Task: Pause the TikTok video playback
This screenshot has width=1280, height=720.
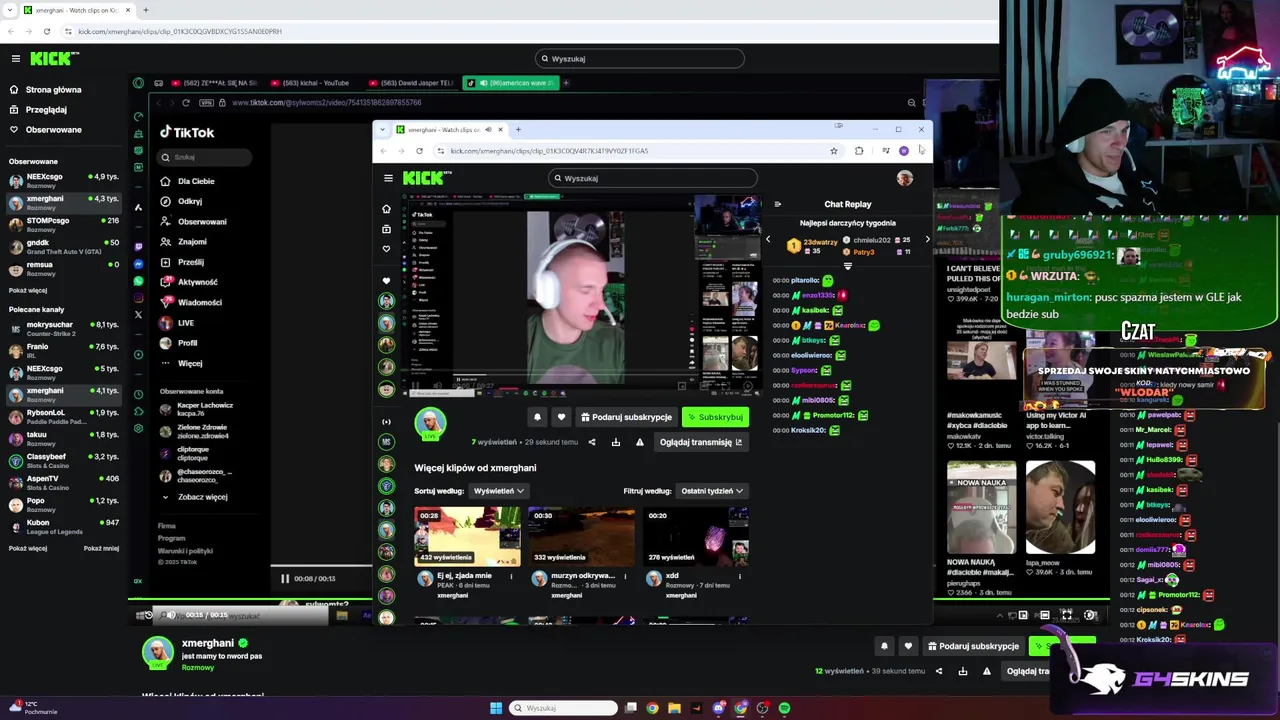Action: click(x=285, y=578)
